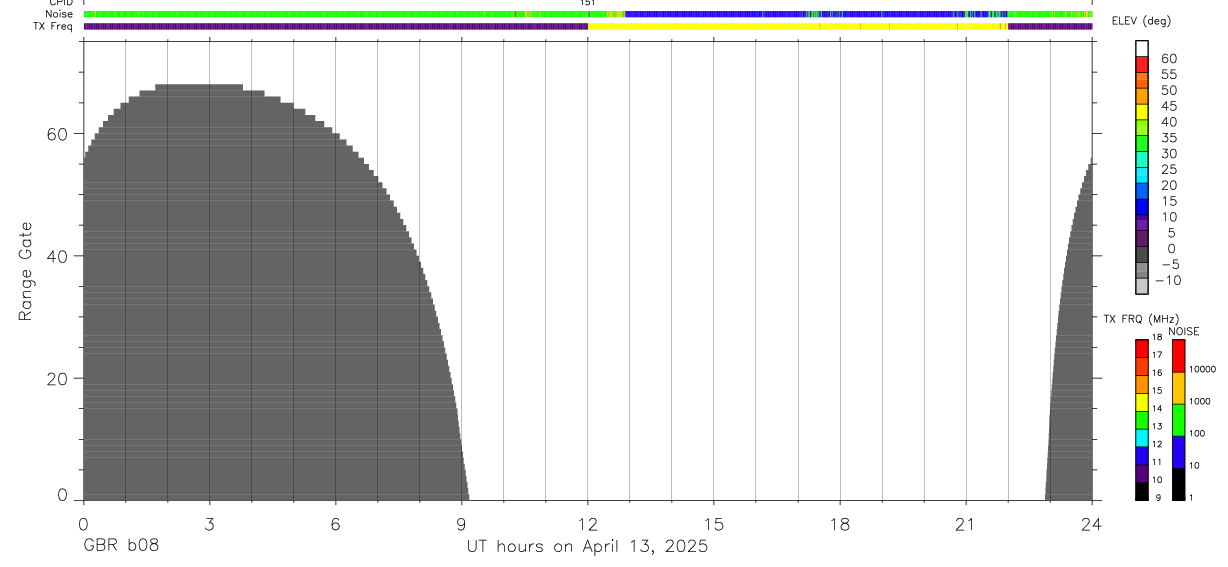Screen dimensions: 1228x567
Task: Click the '18' TX FRQ scale value
Action: click(1156, 337)
